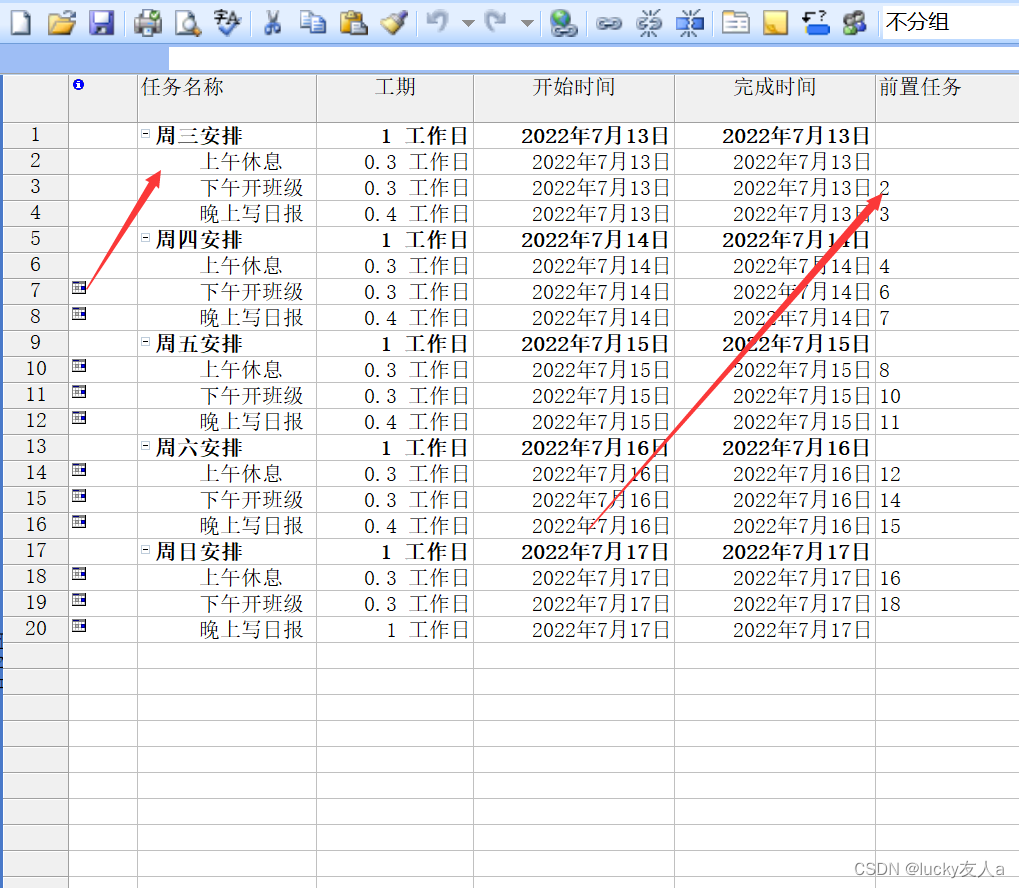The image size is (1019, 888).
Task: Link the selected tasks
Action: coord(609,23)
